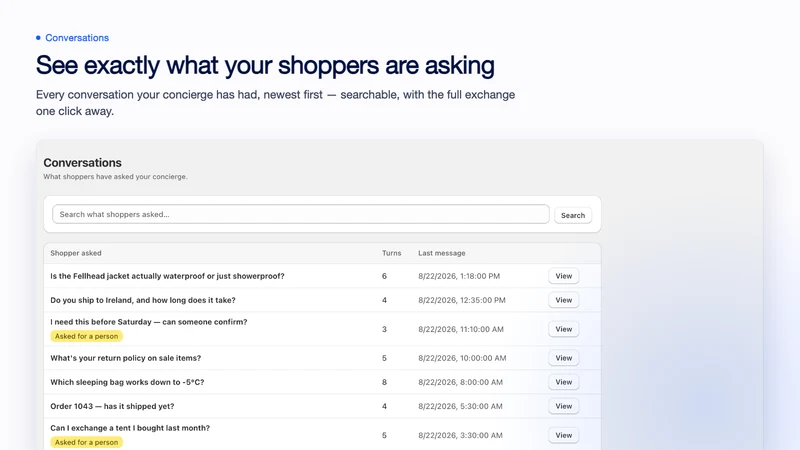Image resolution: width=800 pixels, height=450 pixels.
Task: Click the 'Turns' column header
Action: 391,253
